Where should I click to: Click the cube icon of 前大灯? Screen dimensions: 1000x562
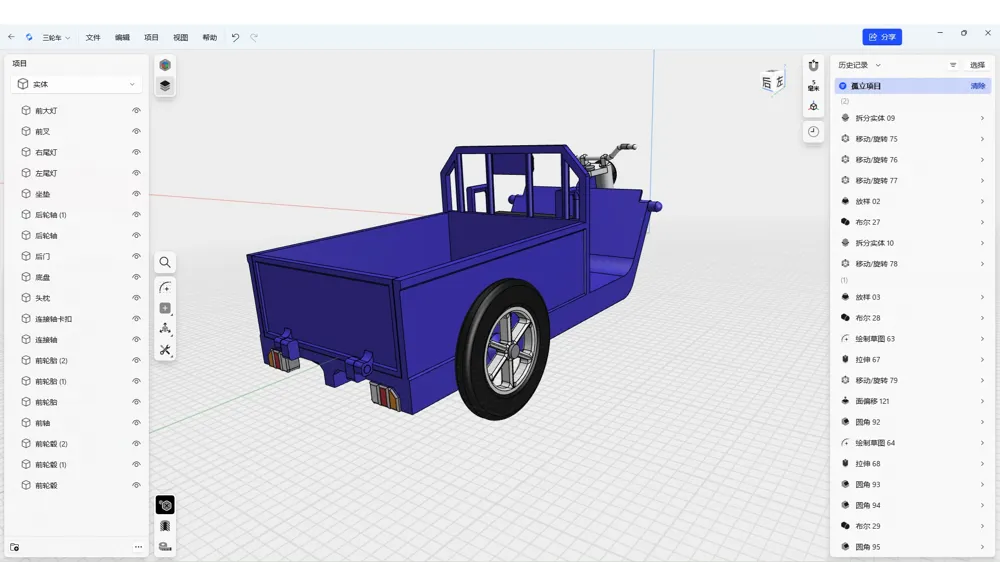26,110
